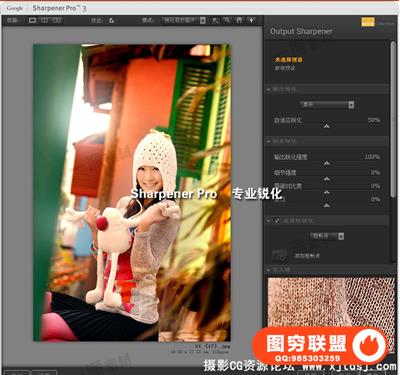The image size is (400, 375).
Task: Click the 50% adaptive sharpening slider handle
Action: coord(327,126)
